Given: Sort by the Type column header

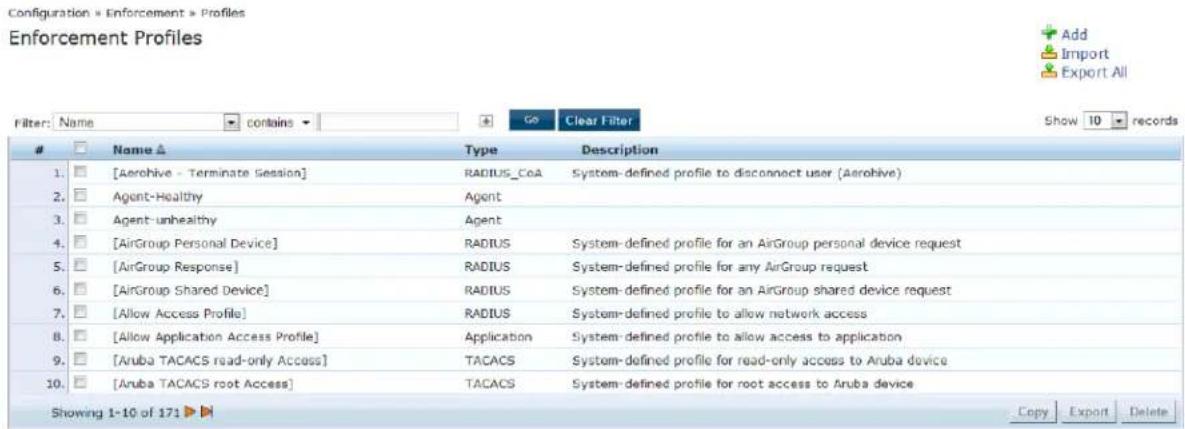Looking at the screenshot, I should click(x=482, y=150).
